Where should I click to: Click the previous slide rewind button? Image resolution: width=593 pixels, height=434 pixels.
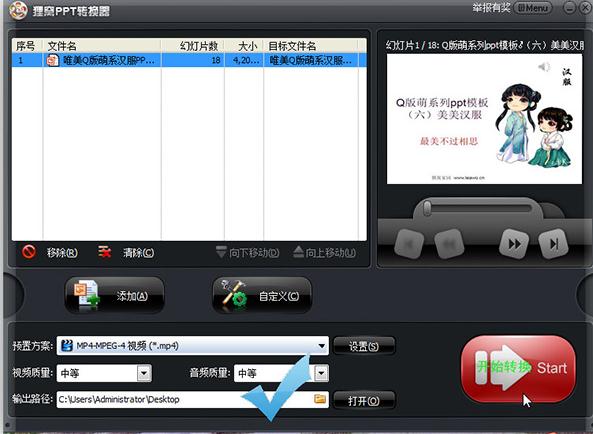point(449,244)
